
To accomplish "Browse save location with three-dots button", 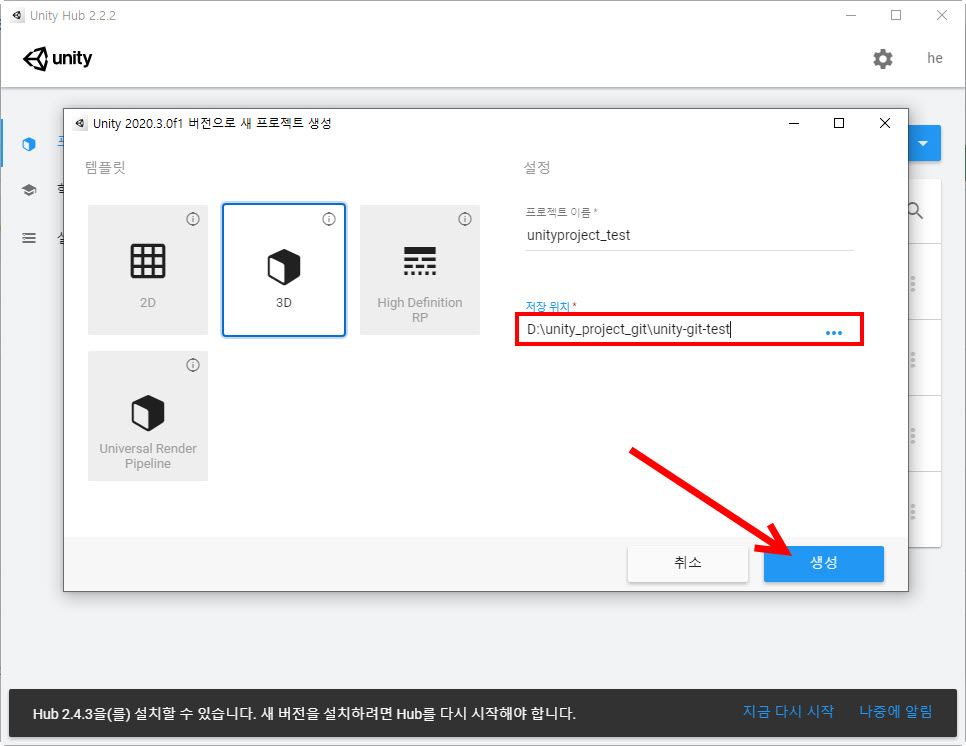I will [x=834, y=333].
